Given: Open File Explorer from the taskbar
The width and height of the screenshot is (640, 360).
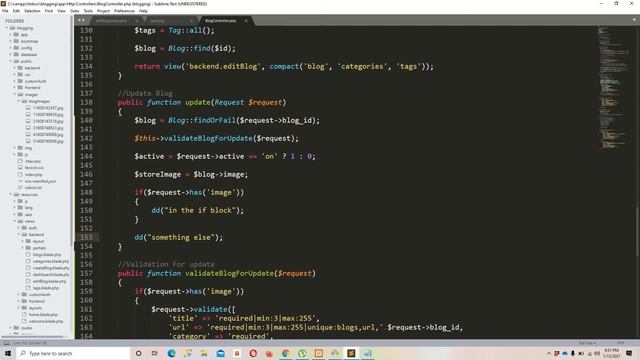Looking at the screenshot, I should coord(204,353).
